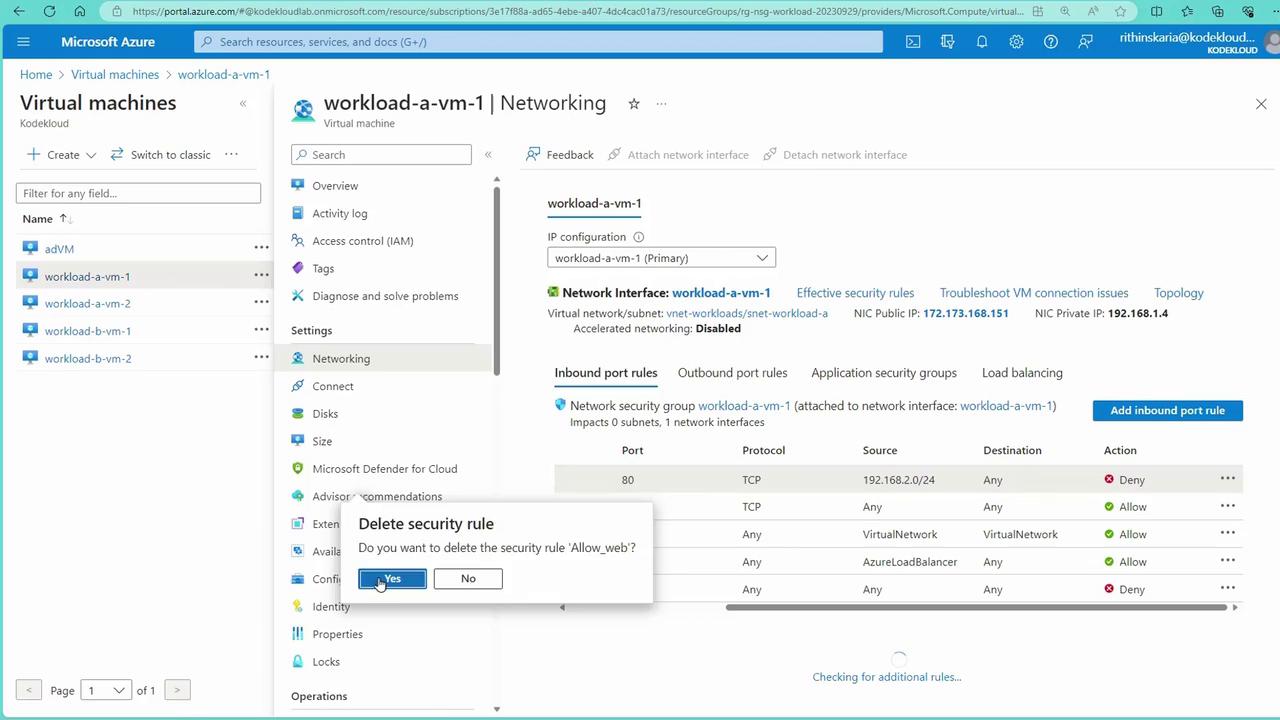This screenshot has height=720, width=1280.
Task: Open the Directories and subscriptions filter icon
Action: pos(947,42)
